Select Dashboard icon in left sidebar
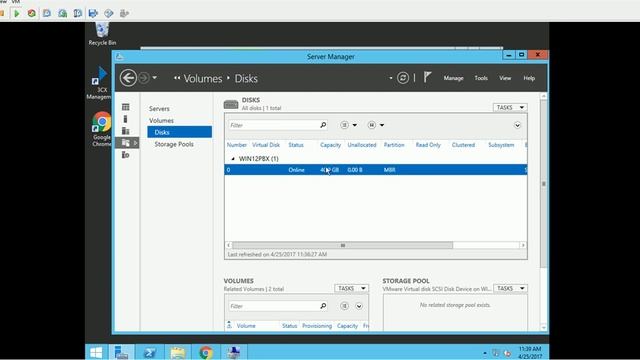 [126, 107]
